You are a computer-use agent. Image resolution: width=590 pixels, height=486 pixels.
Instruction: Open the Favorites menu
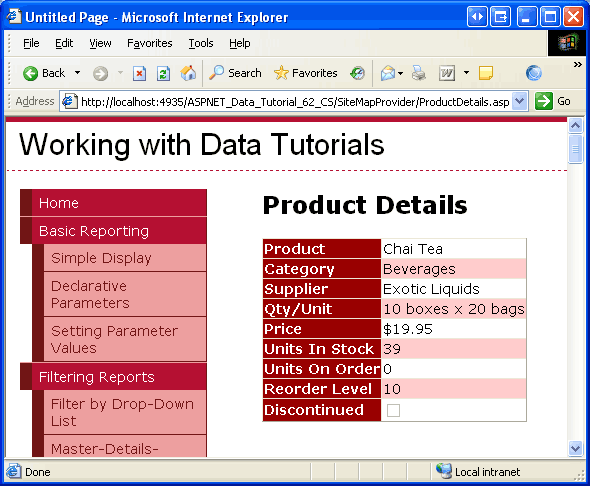tap(150, 43)
